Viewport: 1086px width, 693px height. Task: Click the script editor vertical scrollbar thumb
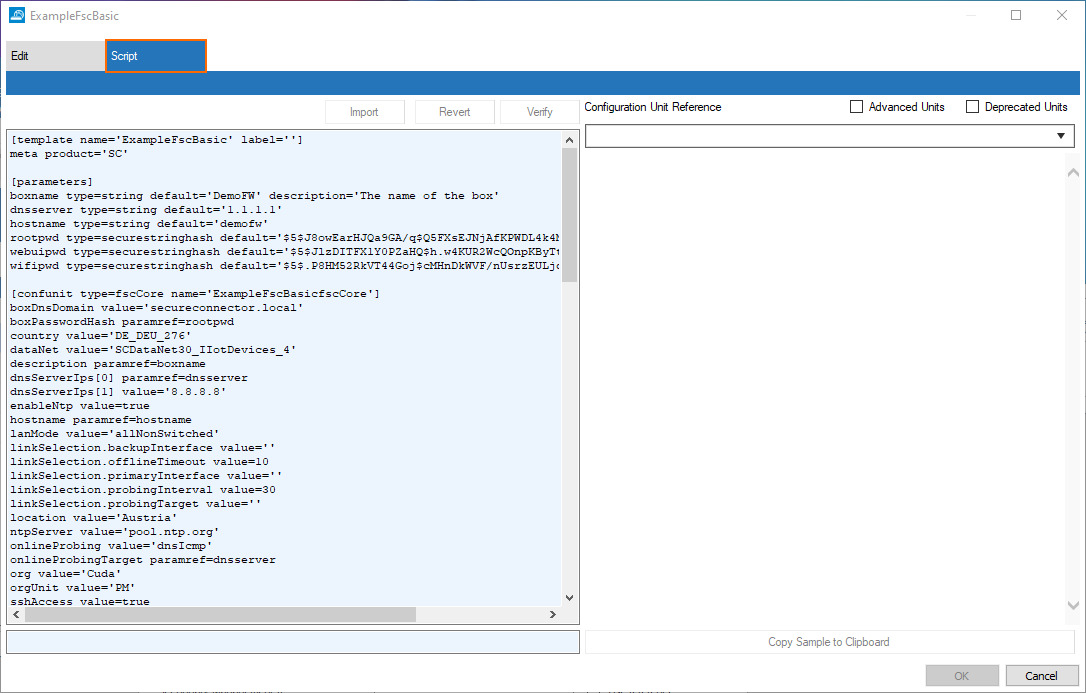(x=569, y=215)
